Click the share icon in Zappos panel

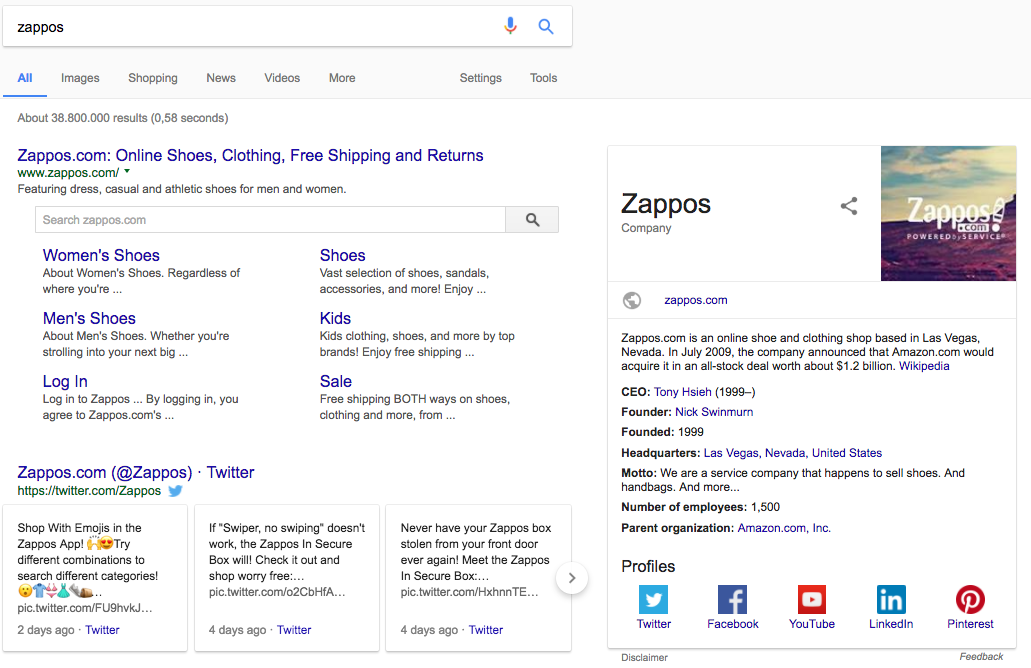[849, 206]
